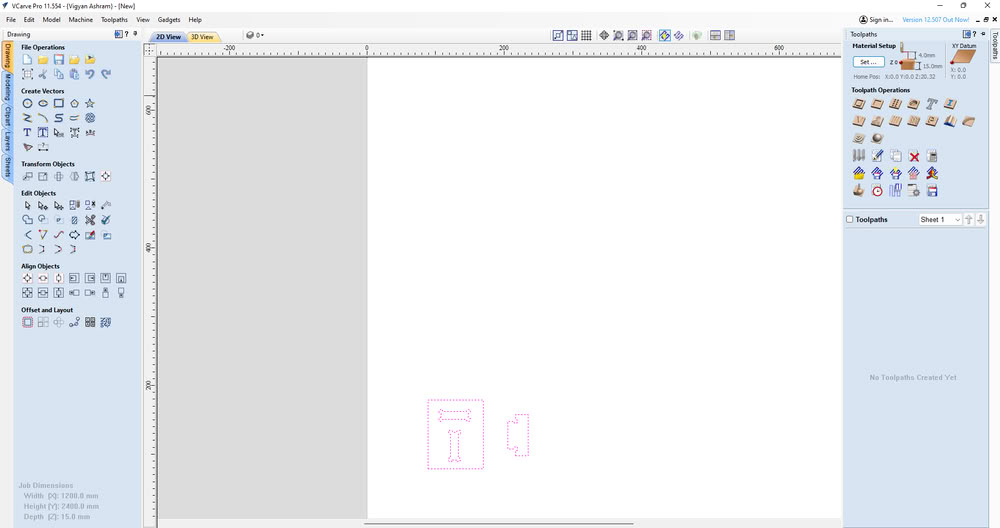Viewport: 1000px width, 528px height.
Task: Open the File menu
Action: (11, 20)
